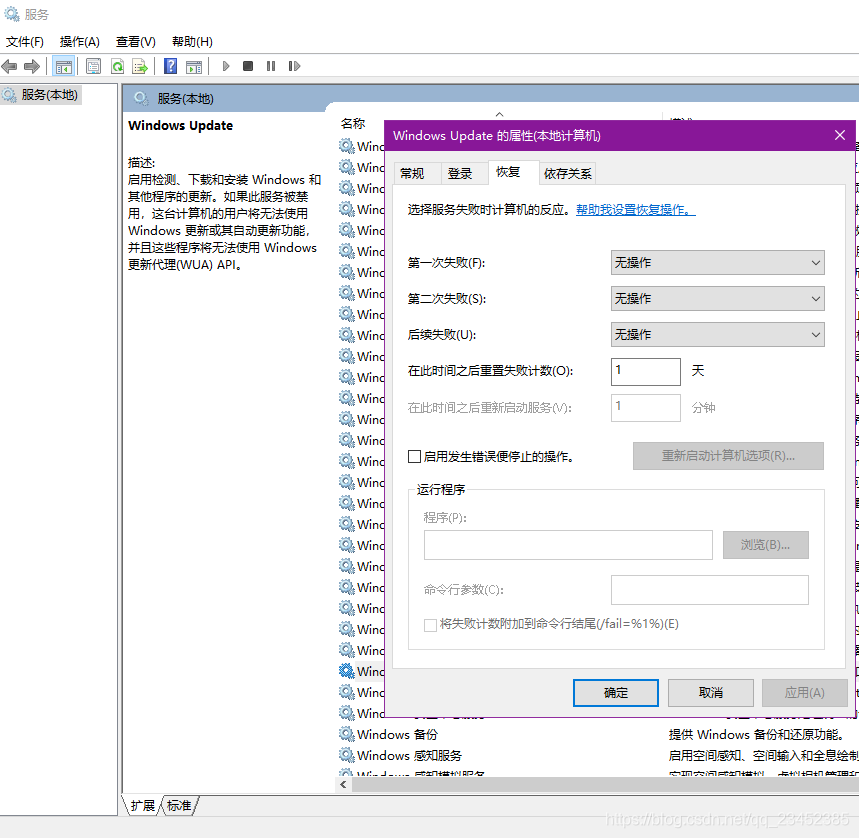859x838 pixels.
Task: Click the Windows 感知服务 gear icon
Action: [347, 755]
